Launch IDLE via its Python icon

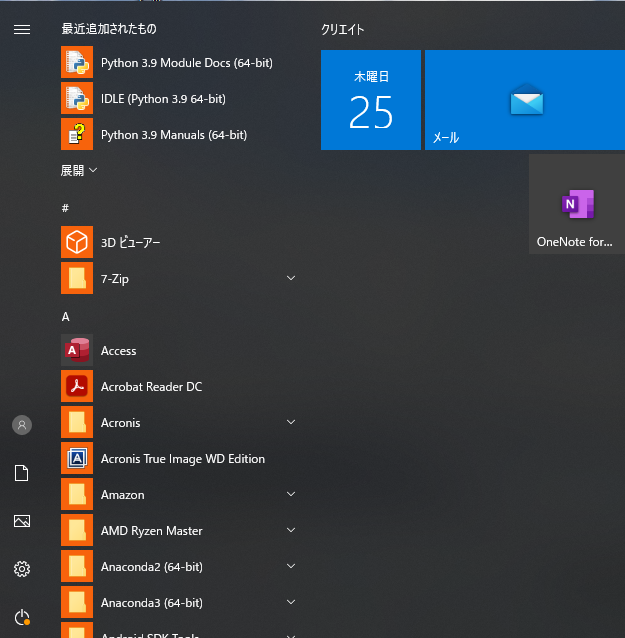click(x=77, y=98)
